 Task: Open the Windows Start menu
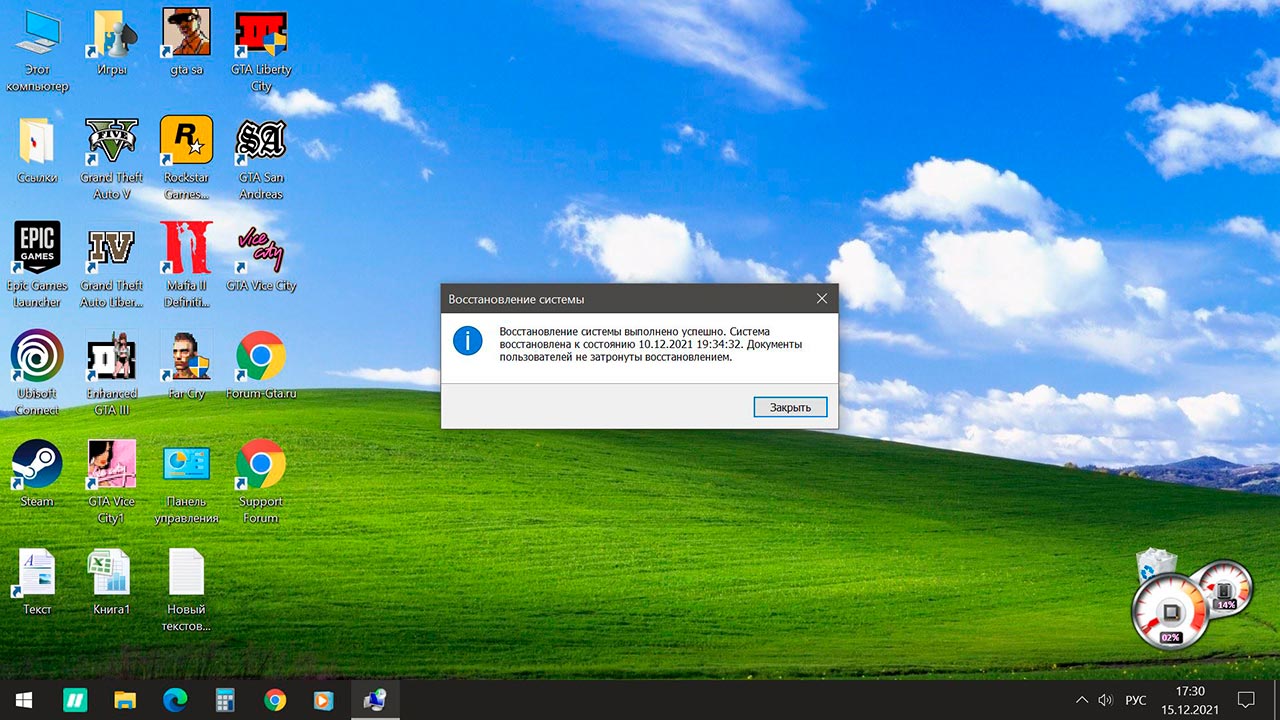[x=24, y=699]
